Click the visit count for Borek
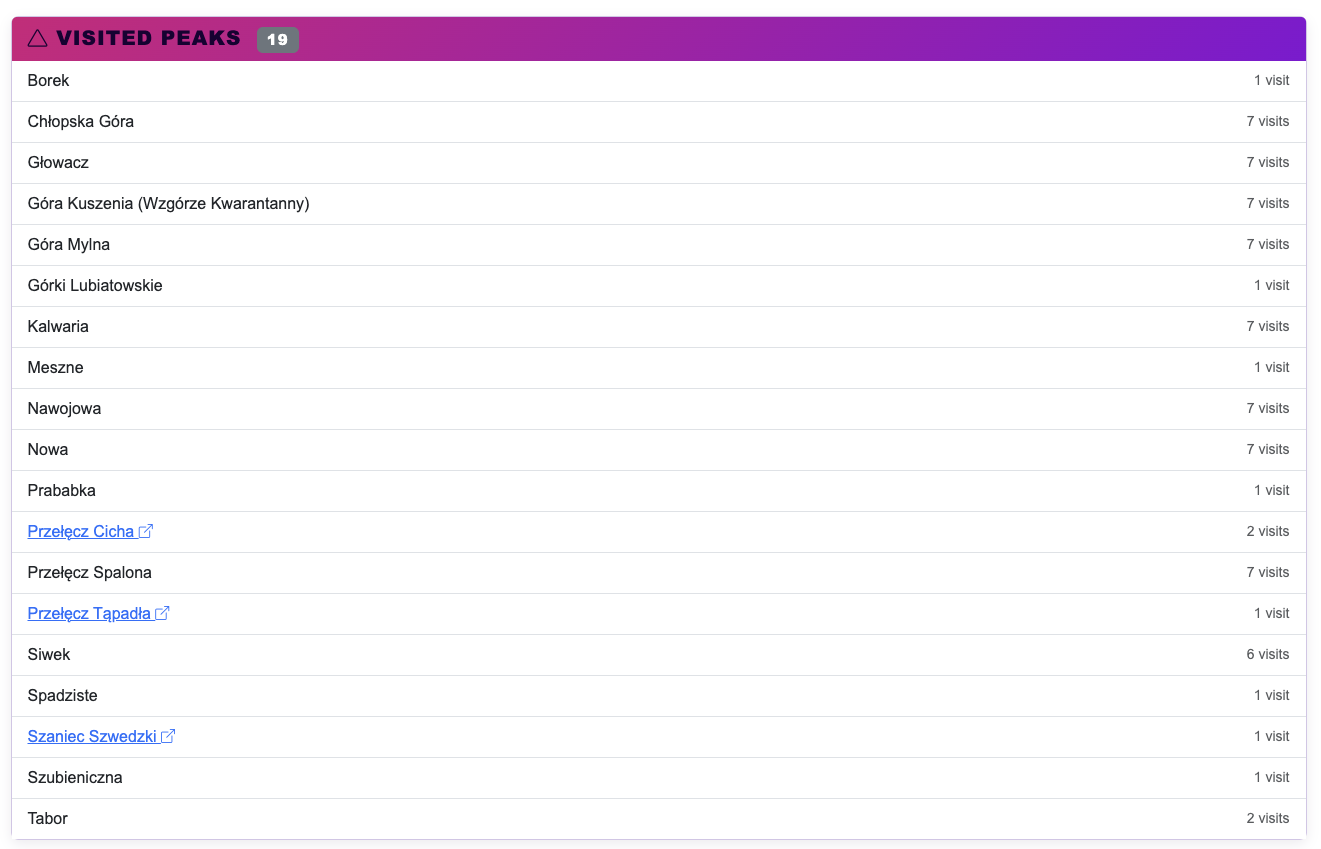Image resolution: width=1321 pixels, height=849 pixels. [1272, 80]
